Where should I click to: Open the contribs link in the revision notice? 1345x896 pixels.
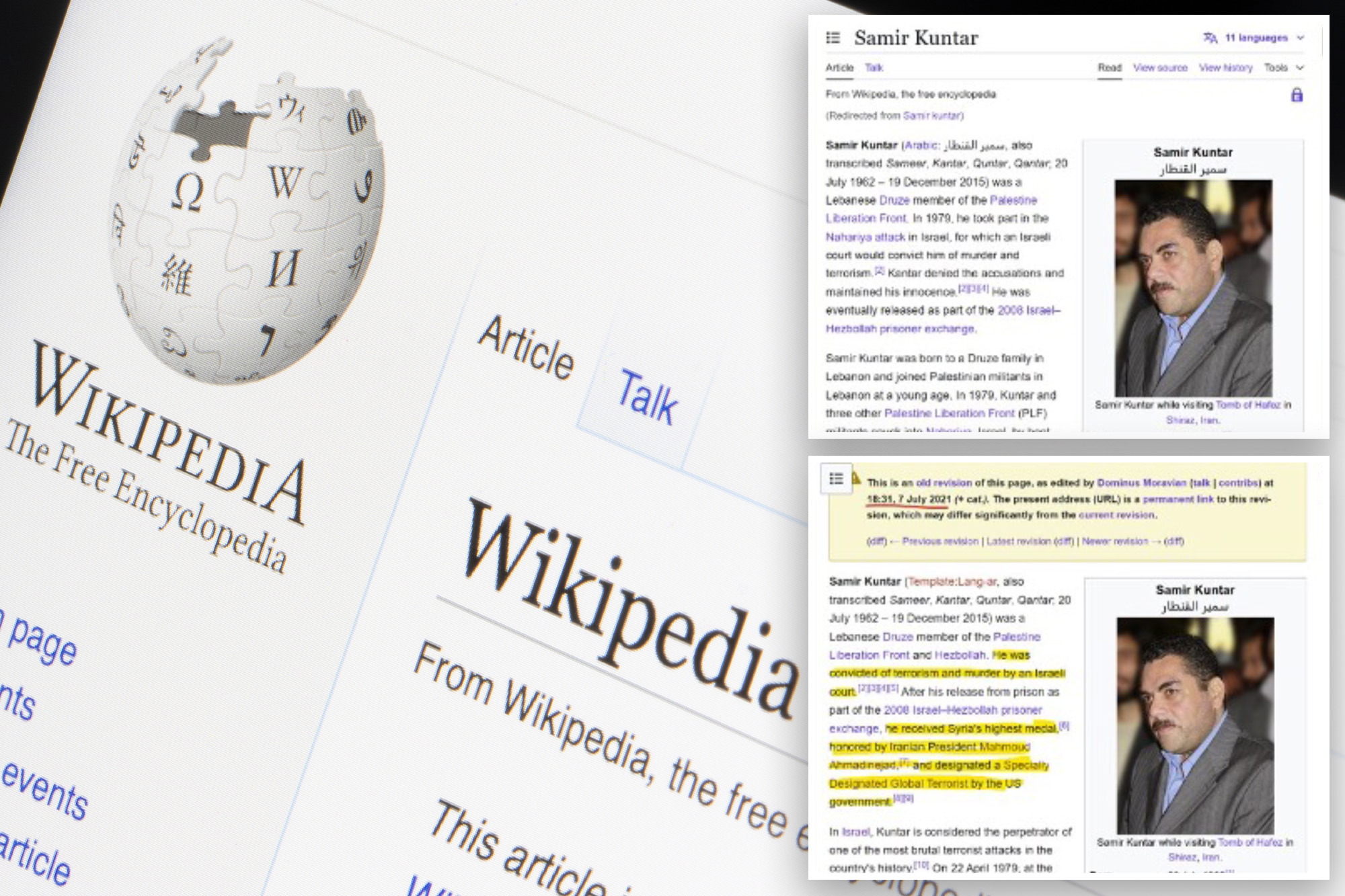pos(1238,483)
